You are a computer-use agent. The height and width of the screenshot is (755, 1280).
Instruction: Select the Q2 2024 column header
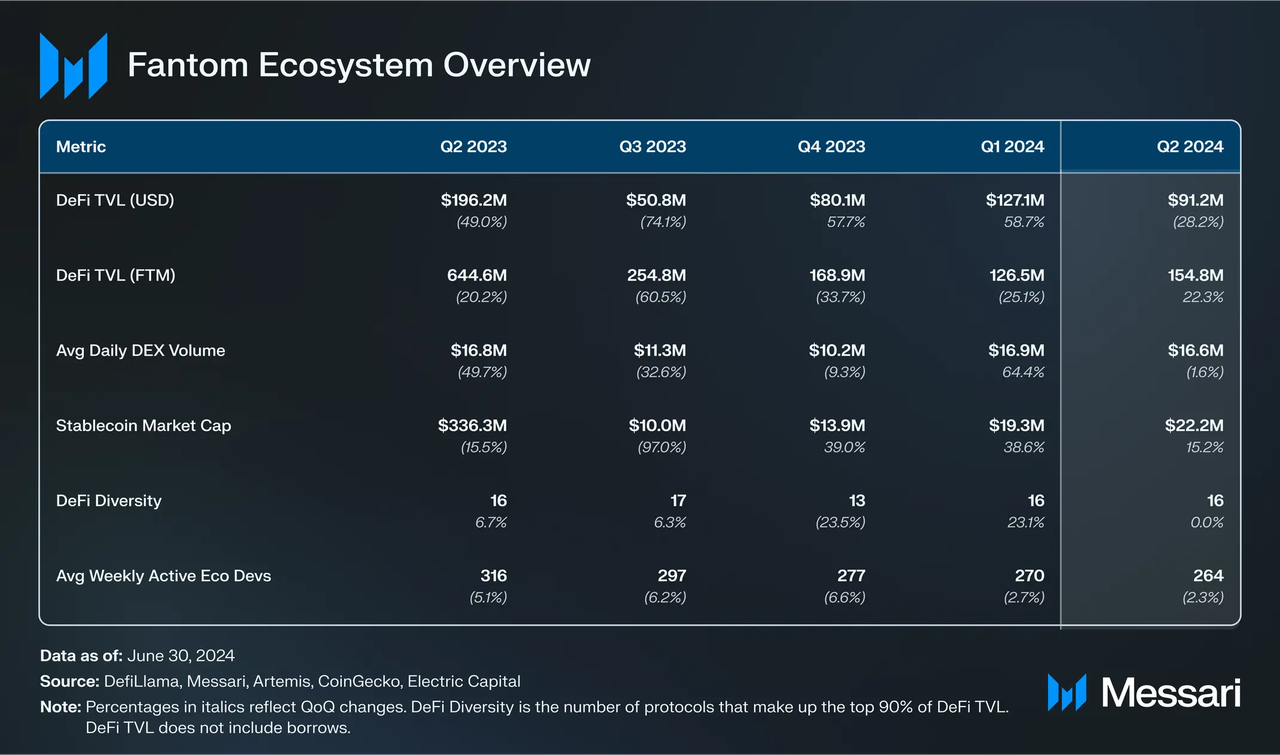(1189, 146)
